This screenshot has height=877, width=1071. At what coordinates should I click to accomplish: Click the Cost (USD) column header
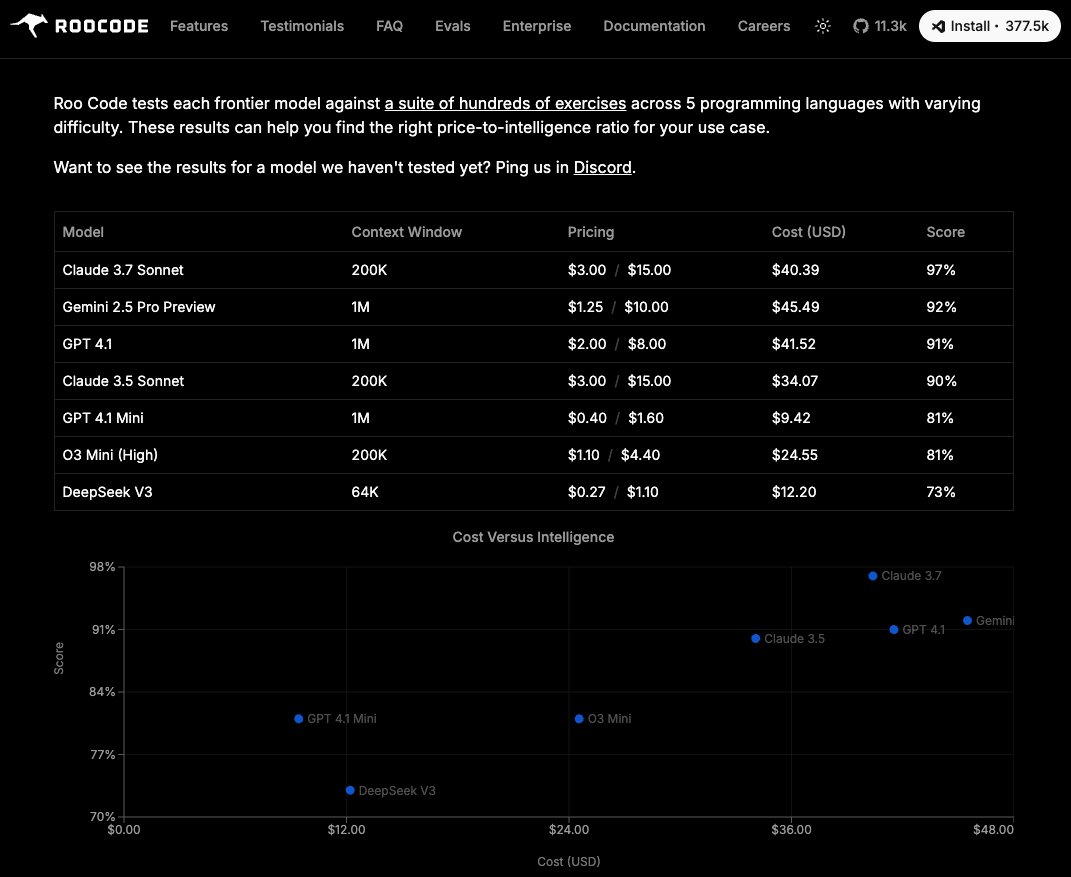click(x=809, y=232)
